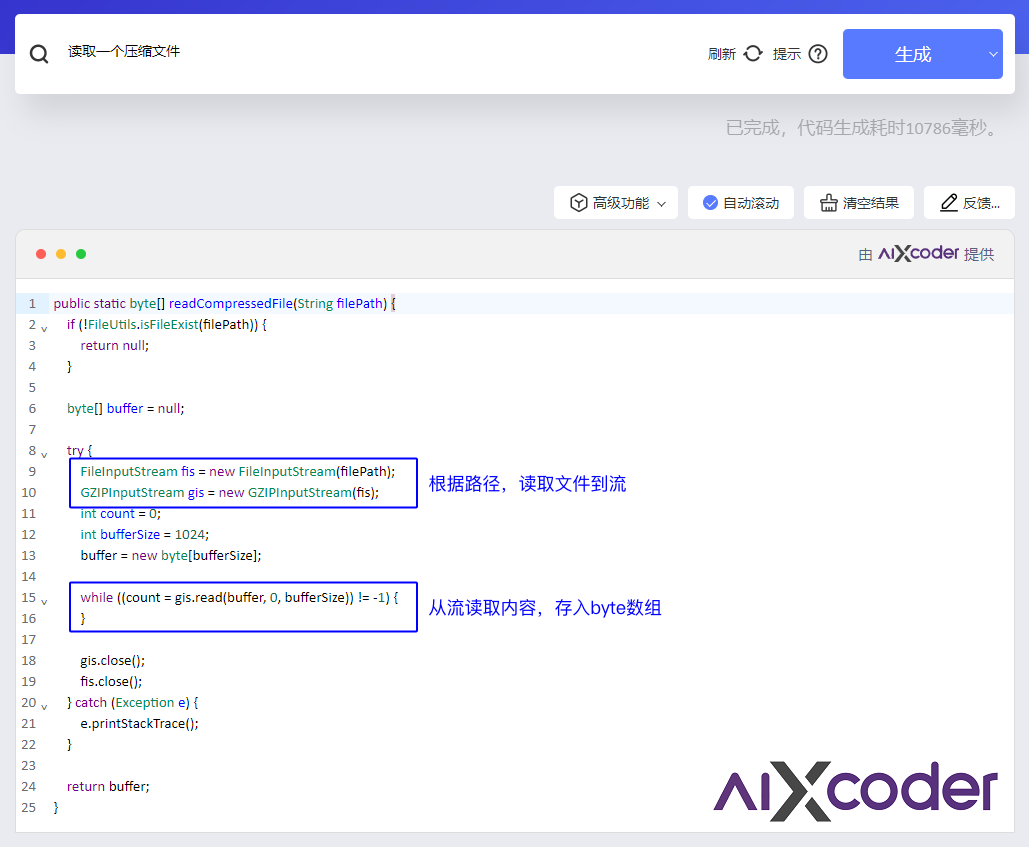This screenshot has width=1029, height=847.
Task: Click the aiXcoder logo in header
Action: [x=919, y=253]
